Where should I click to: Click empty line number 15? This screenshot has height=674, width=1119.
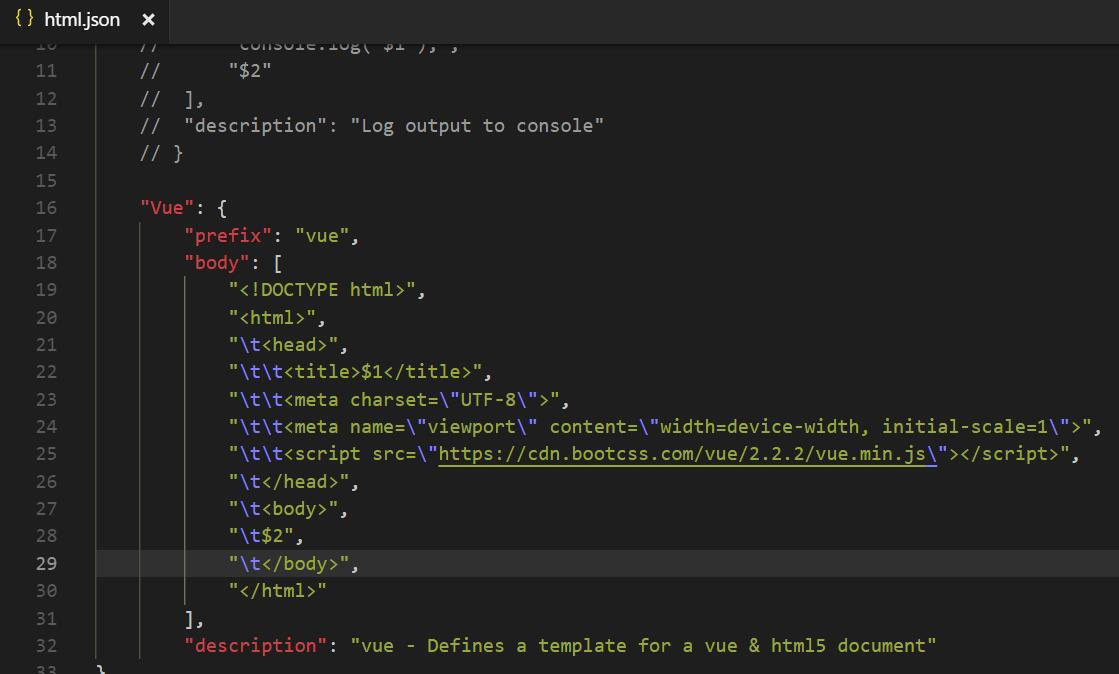(46, 181)
